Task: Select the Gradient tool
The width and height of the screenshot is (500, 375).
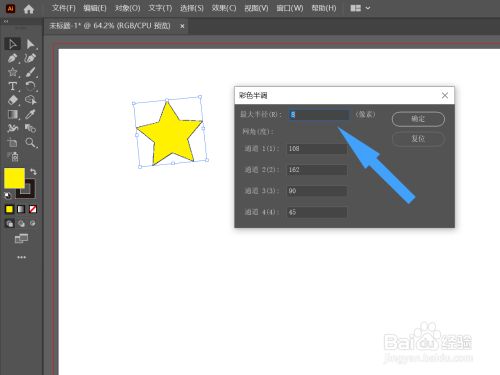Action: [13, 114]
